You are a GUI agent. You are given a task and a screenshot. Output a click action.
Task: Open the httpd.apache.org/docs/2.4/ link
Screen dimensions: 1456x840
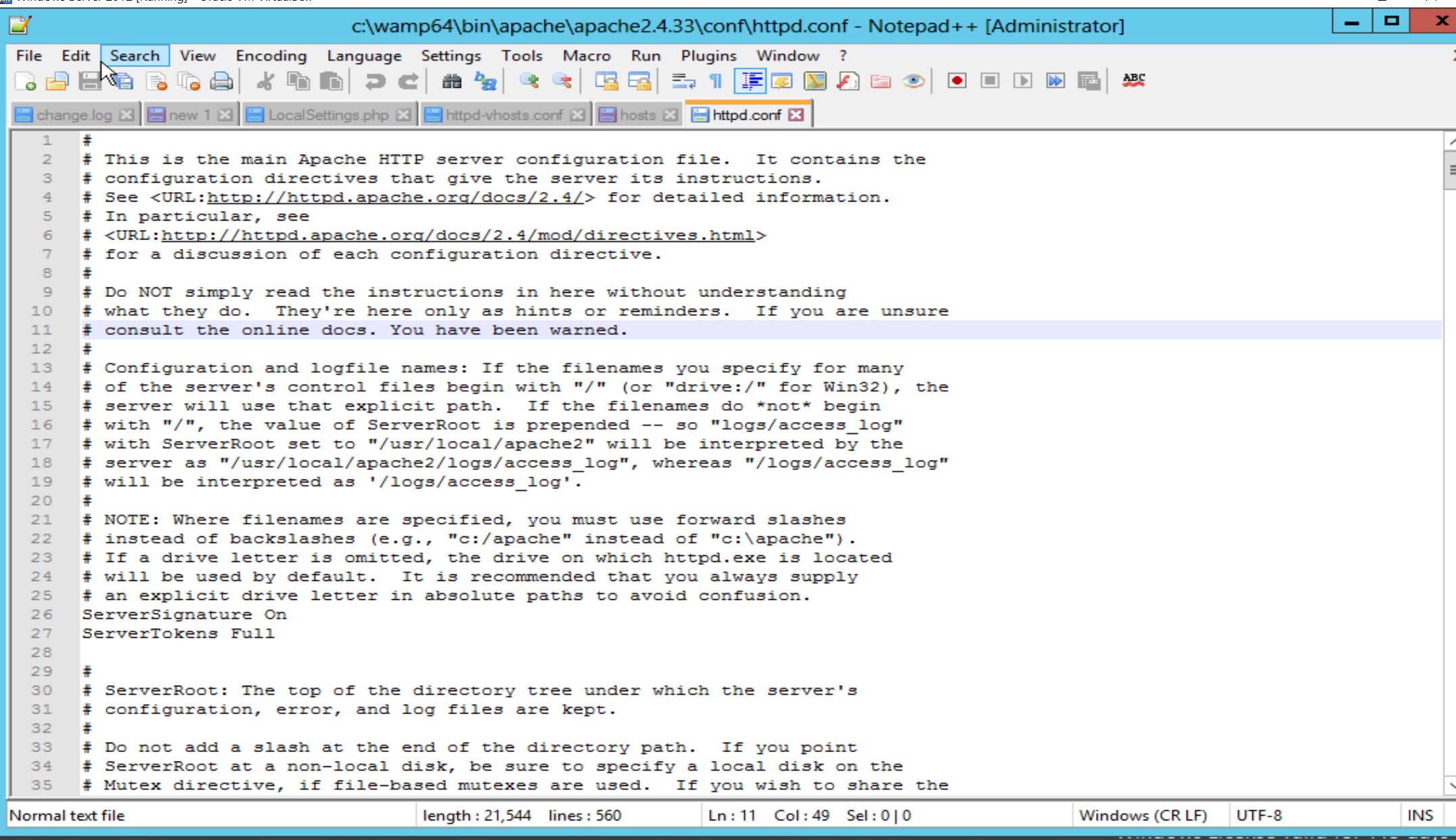pos(395,197)
